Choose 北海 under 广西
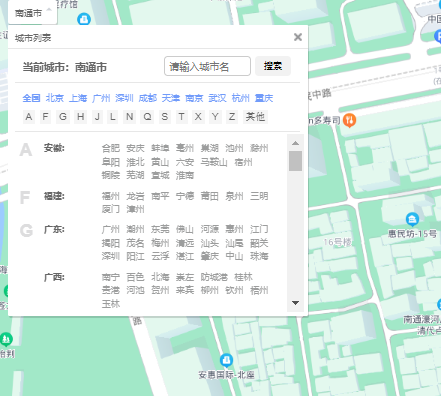Screen dimensions: 441x396 160,277
